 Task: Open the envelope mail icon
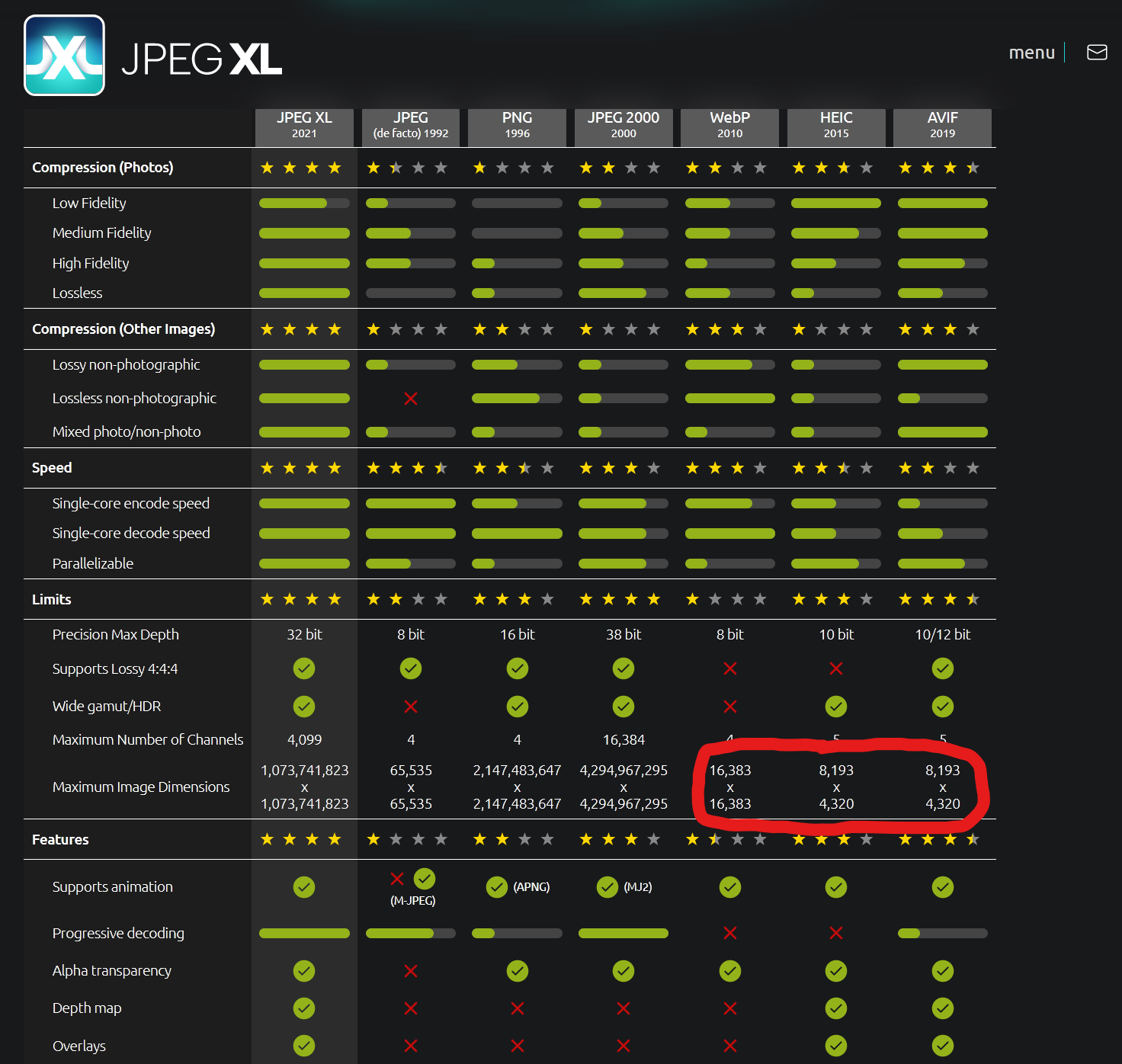[x=1097, y=52]
